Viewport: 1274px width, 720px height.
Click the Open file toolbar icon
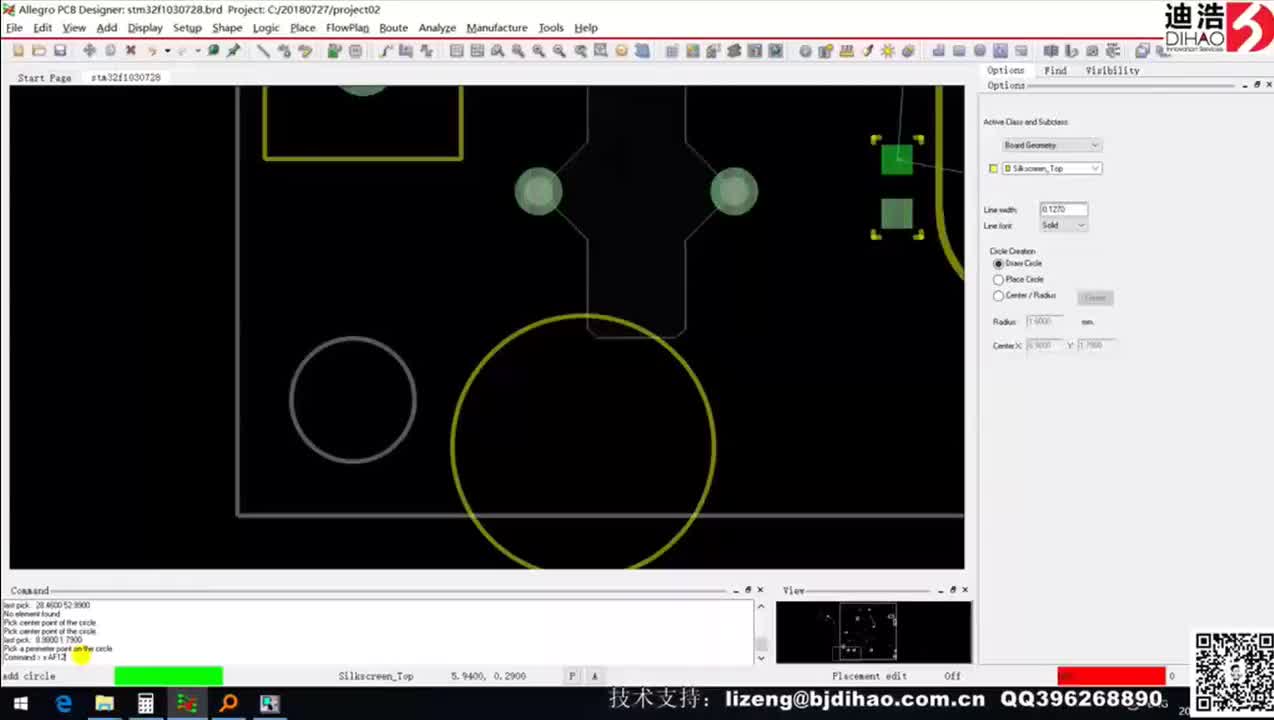(39, 51)
